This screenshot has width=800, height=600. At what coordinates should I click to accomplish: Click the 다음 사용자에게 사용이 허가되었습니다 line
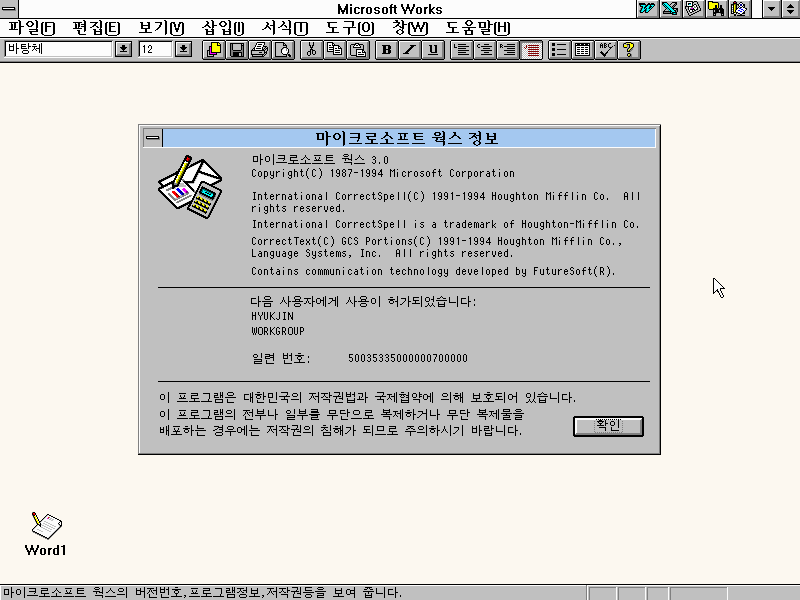tap(363, 302)
